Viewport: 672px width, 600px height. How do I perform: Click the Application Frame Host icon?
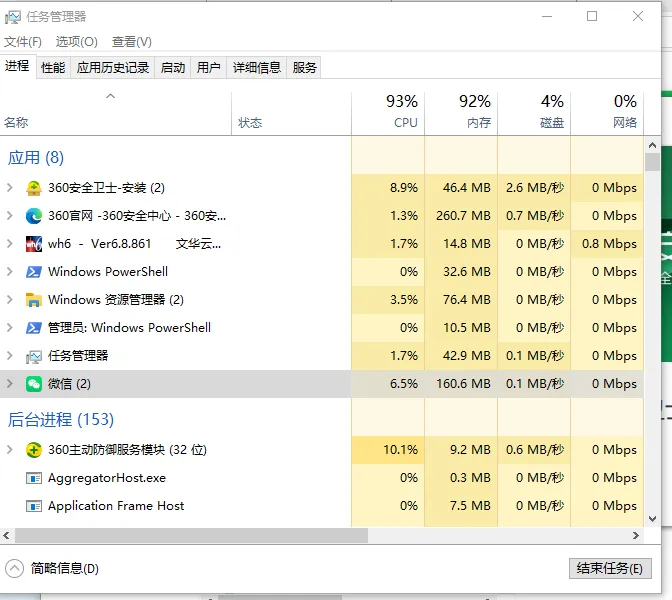pos(33,506)
